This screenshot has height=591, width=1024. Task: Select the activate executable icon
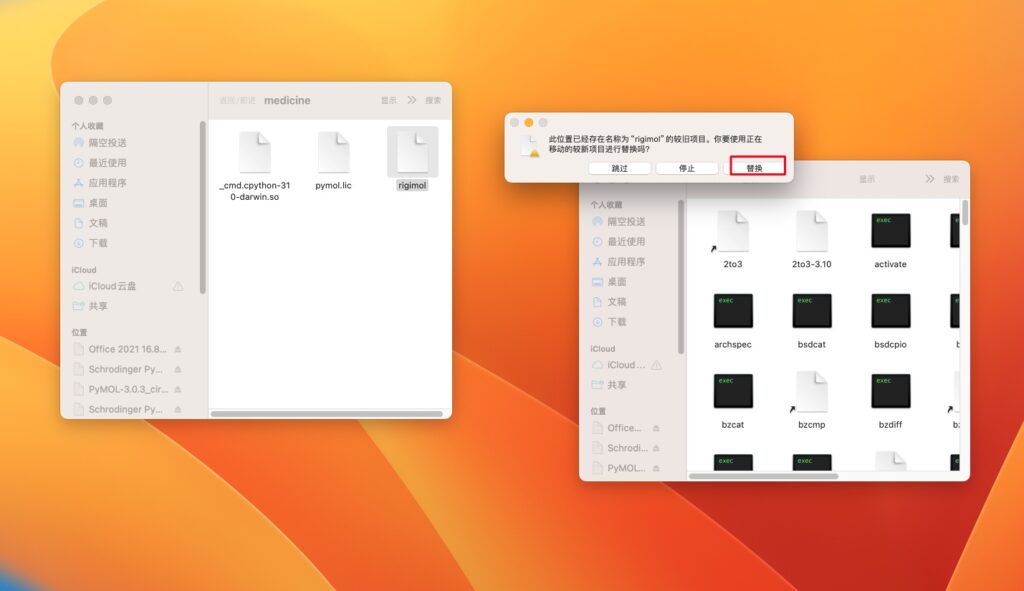click(x=889, y=230)
